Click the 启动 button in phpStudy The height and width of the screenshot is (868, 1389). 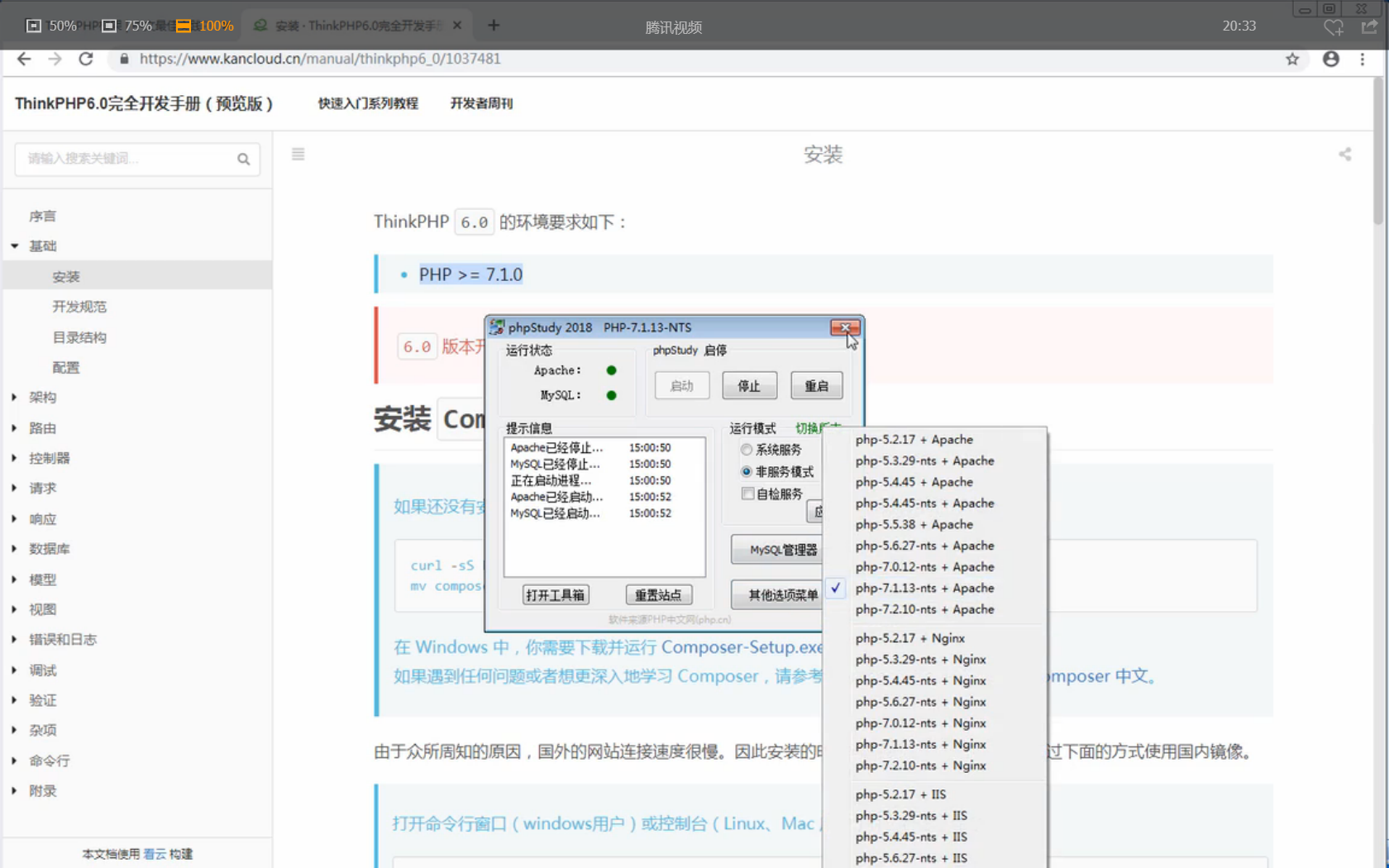[682, 385]
